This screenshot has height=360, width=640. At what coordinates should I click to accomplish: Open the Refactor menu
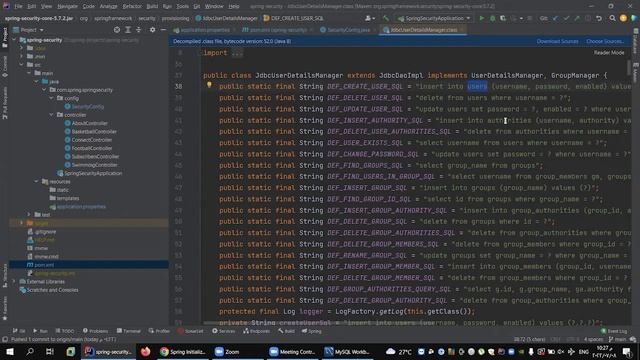pos(132,7)
